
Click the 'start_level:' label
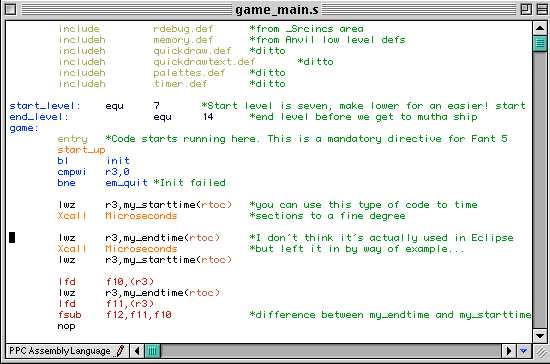coord(45,106)
